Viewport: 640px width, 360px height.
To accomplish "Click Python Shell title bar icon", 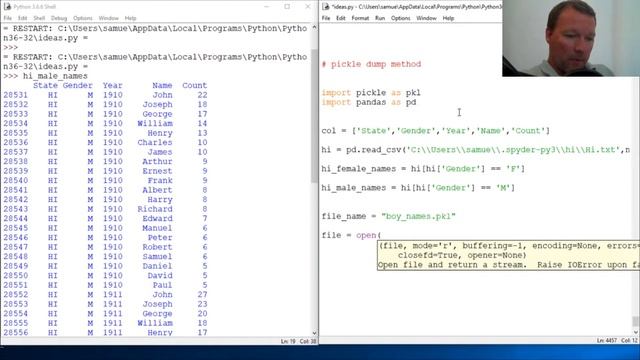I will pos(7,7).
